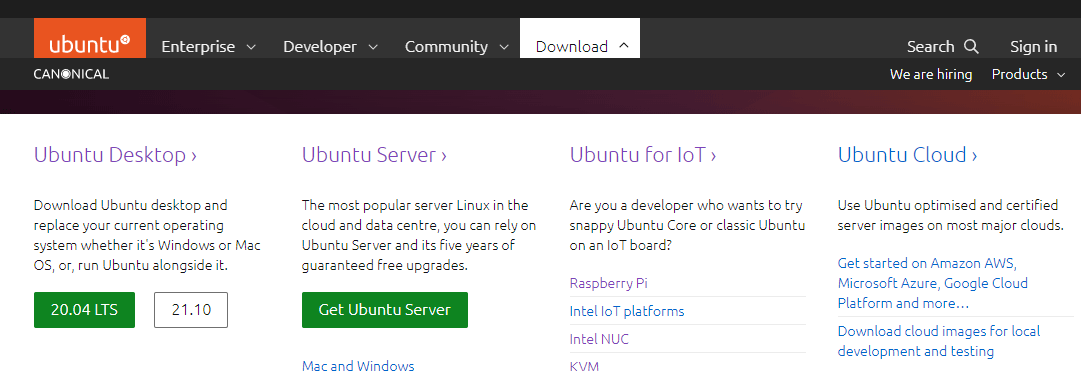Open the Ubuntu Desktop heading link
This screenshot has width=1081, height=371.
pos(115,155)
